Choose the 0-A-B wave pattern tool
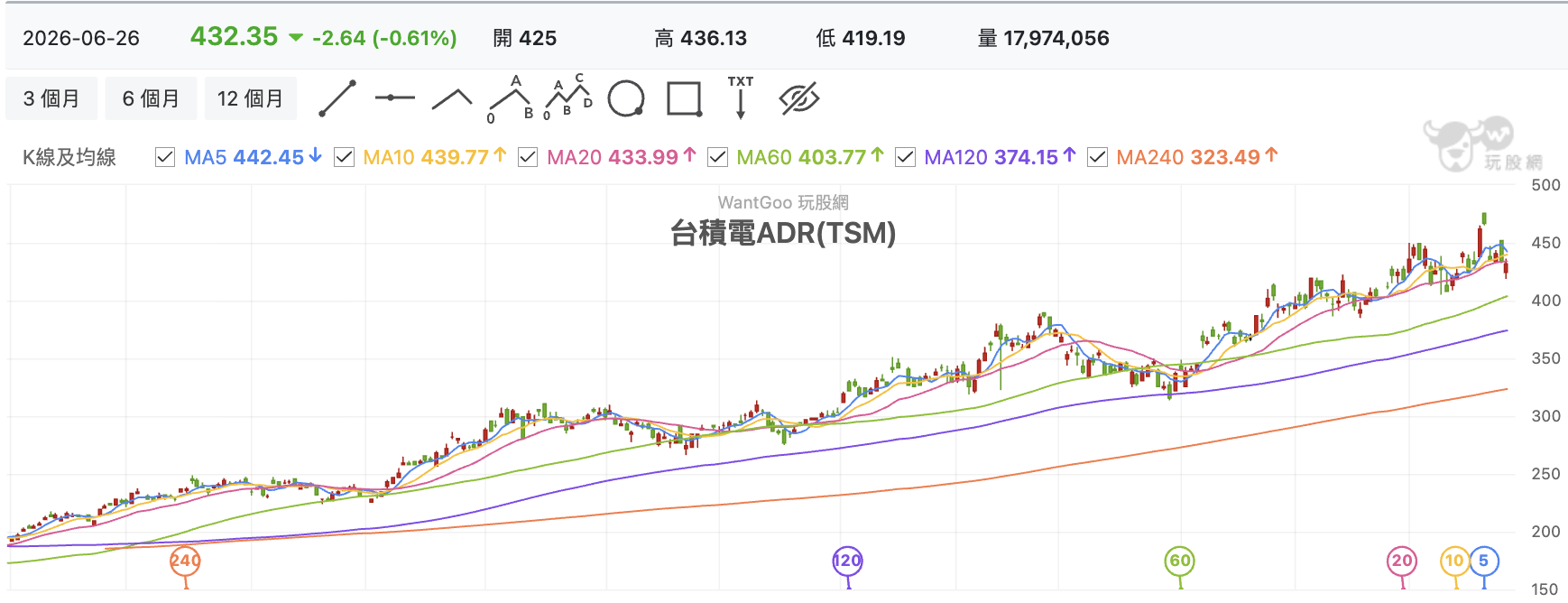This screenshot has width=1568, height=603. (x=510, y=98)
